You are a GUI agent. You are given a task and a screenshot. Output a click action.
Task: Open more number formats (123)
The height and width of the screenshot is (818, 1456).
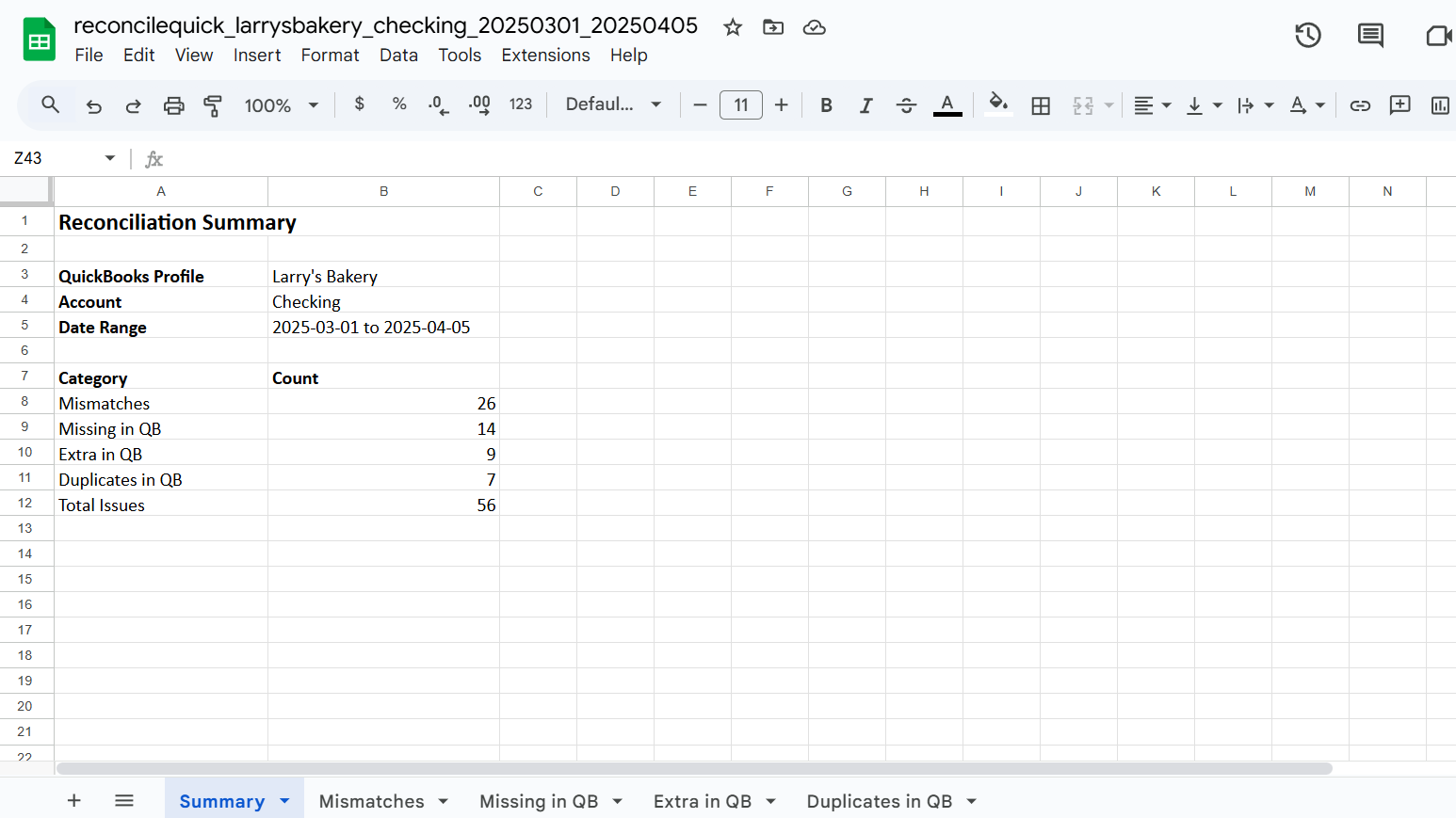pyautogui.click(x=521, y=104)
